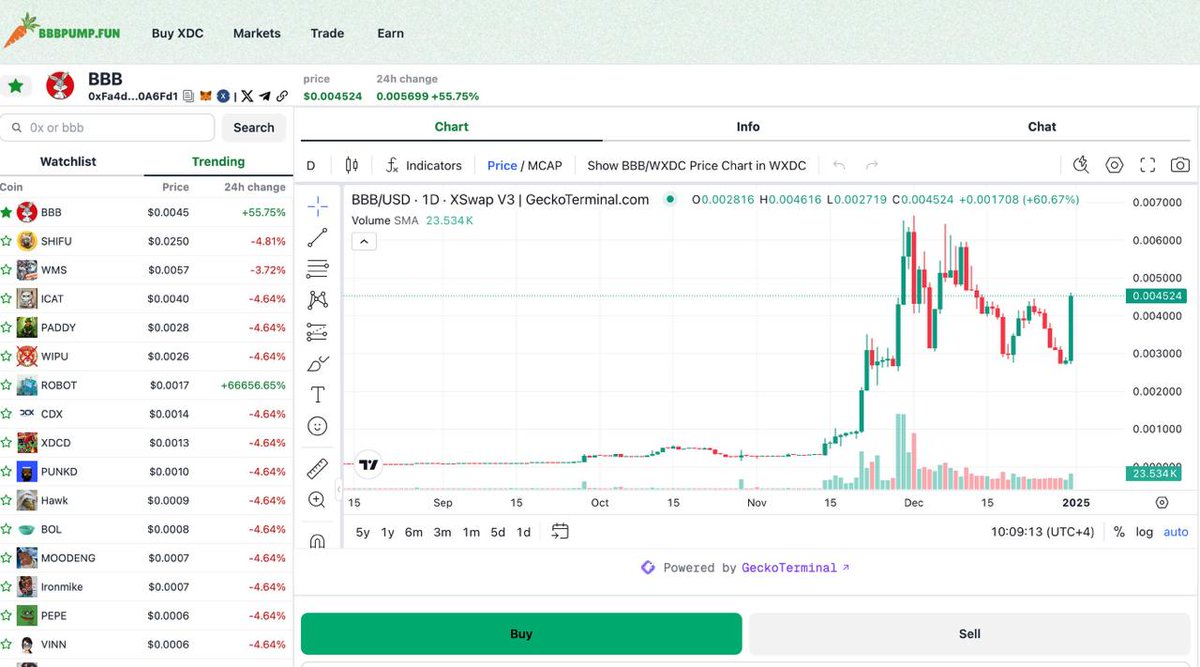Open the Info tab
The width and height of the screenshot is (1200, 667).
point(748,127)
